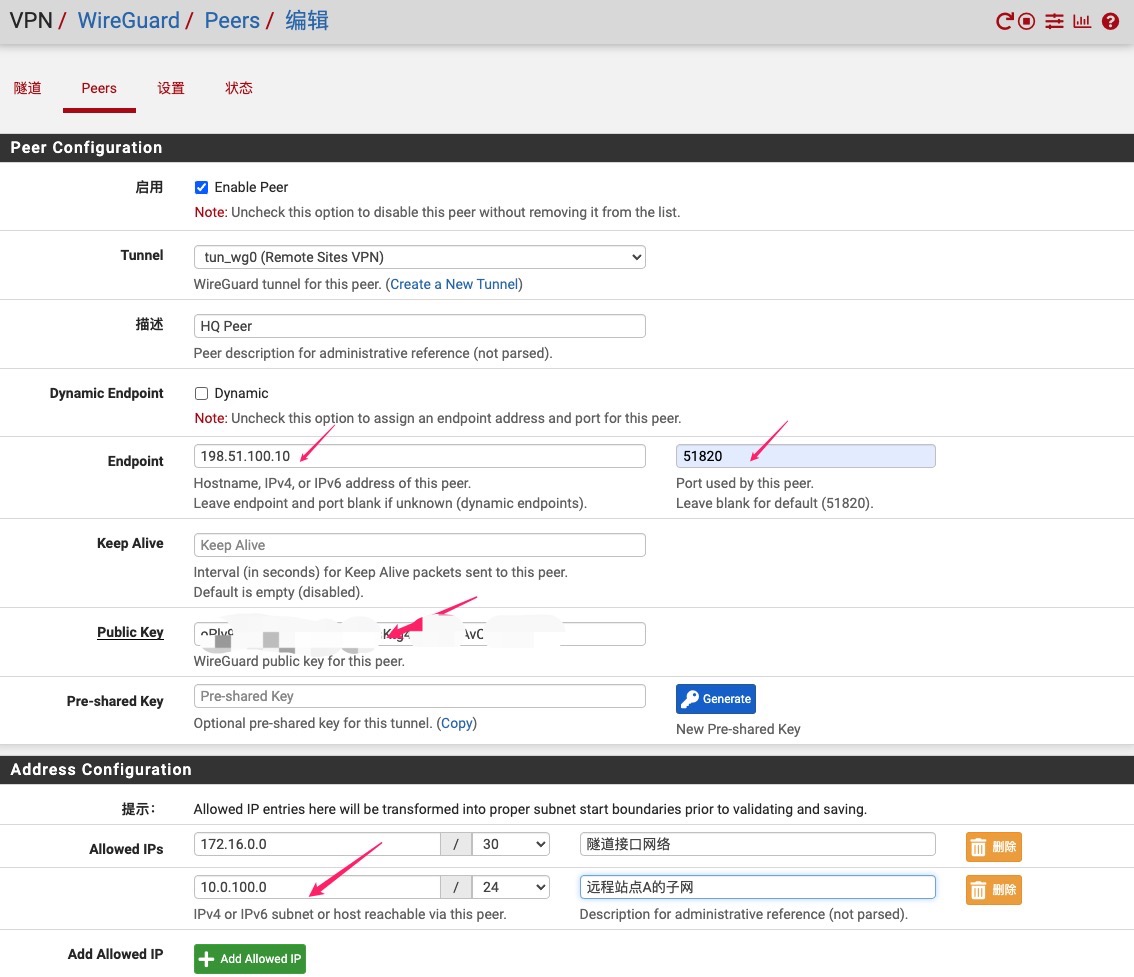This screenshot has height=977, width=1134.
Task: Open the status chart icon
Action: coord(1081,21)
